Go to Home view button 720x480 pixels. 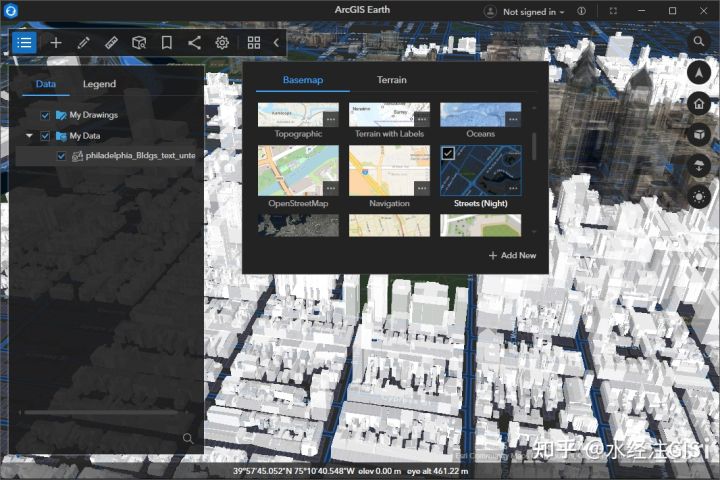[699, 104]
